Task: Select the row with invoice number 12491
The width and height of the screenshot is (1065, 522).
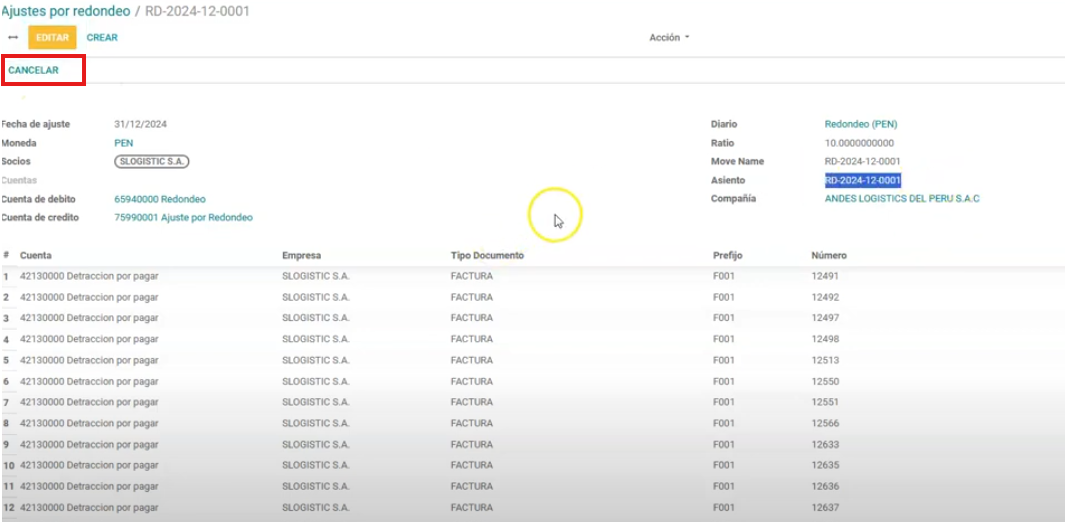Action: pyautogui.click(x=824, y=276)
